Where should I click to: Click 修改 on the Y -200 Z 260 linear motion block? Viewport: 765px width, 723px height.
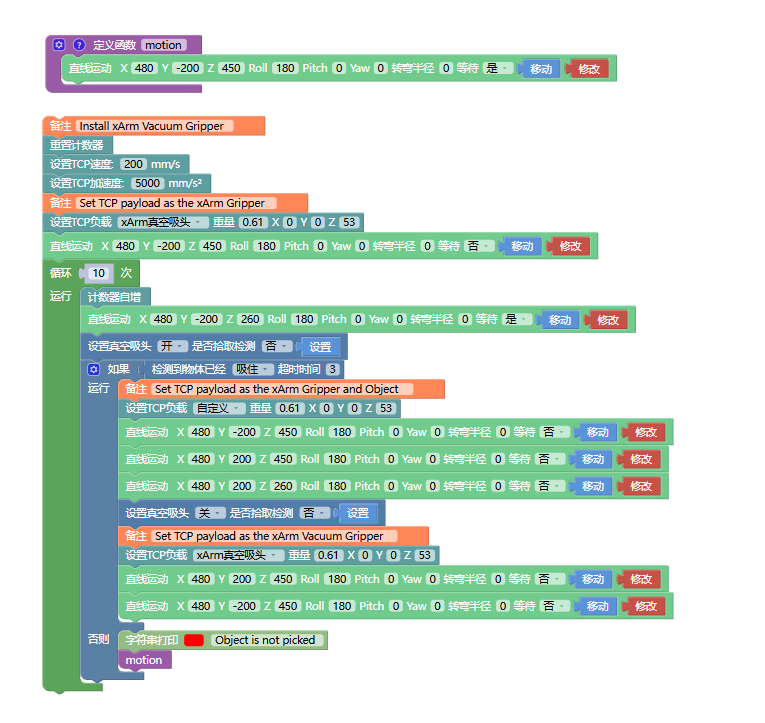(x=608, y=320)
